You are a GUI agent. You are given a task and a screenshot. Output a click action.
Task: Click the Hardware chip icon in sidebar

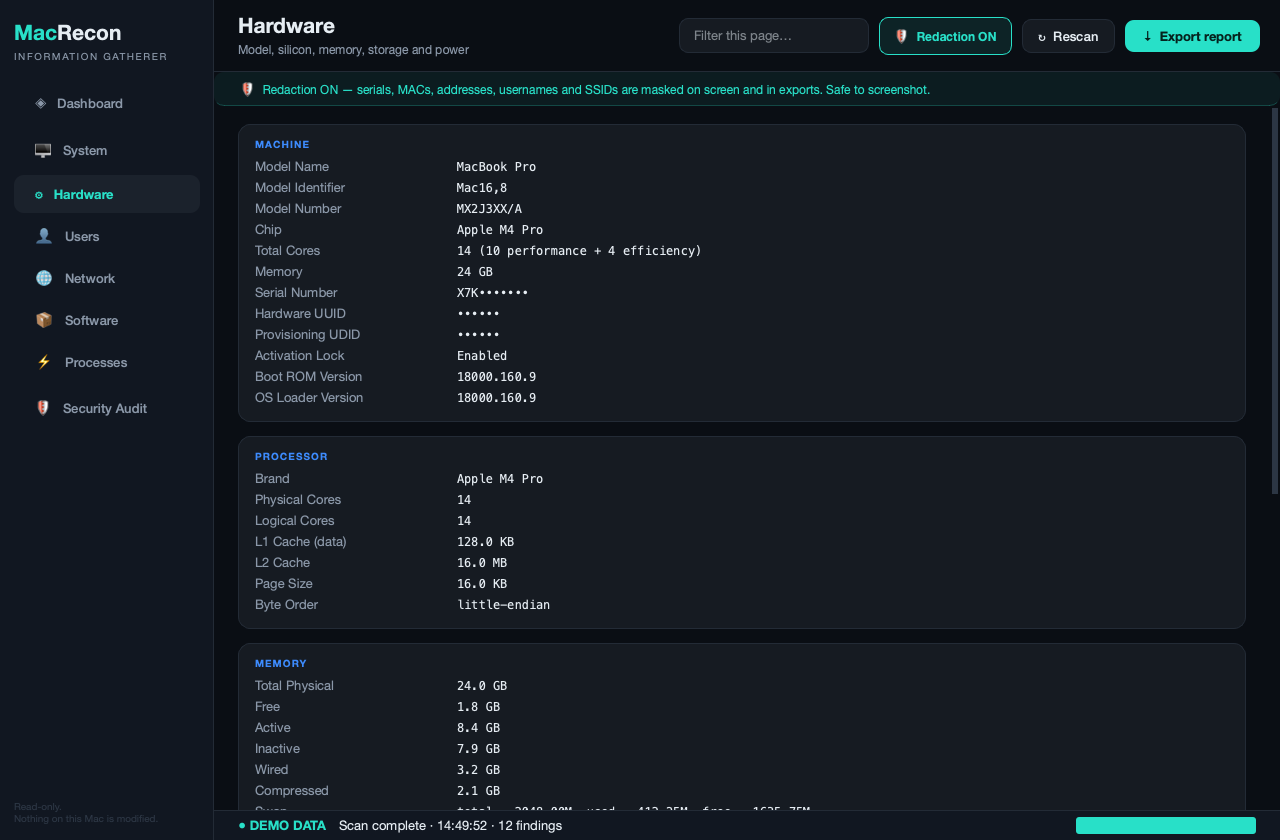pyautogui.click(x=39, y=195)
